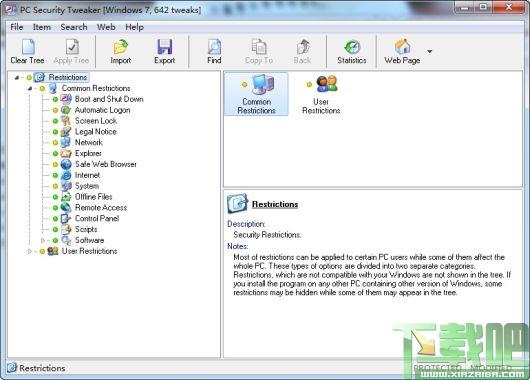Screen dimensions: 530x380
Task: Toggle the status dot beside Screen Lock
Action: pyautogui.click(x=55, y=121)
